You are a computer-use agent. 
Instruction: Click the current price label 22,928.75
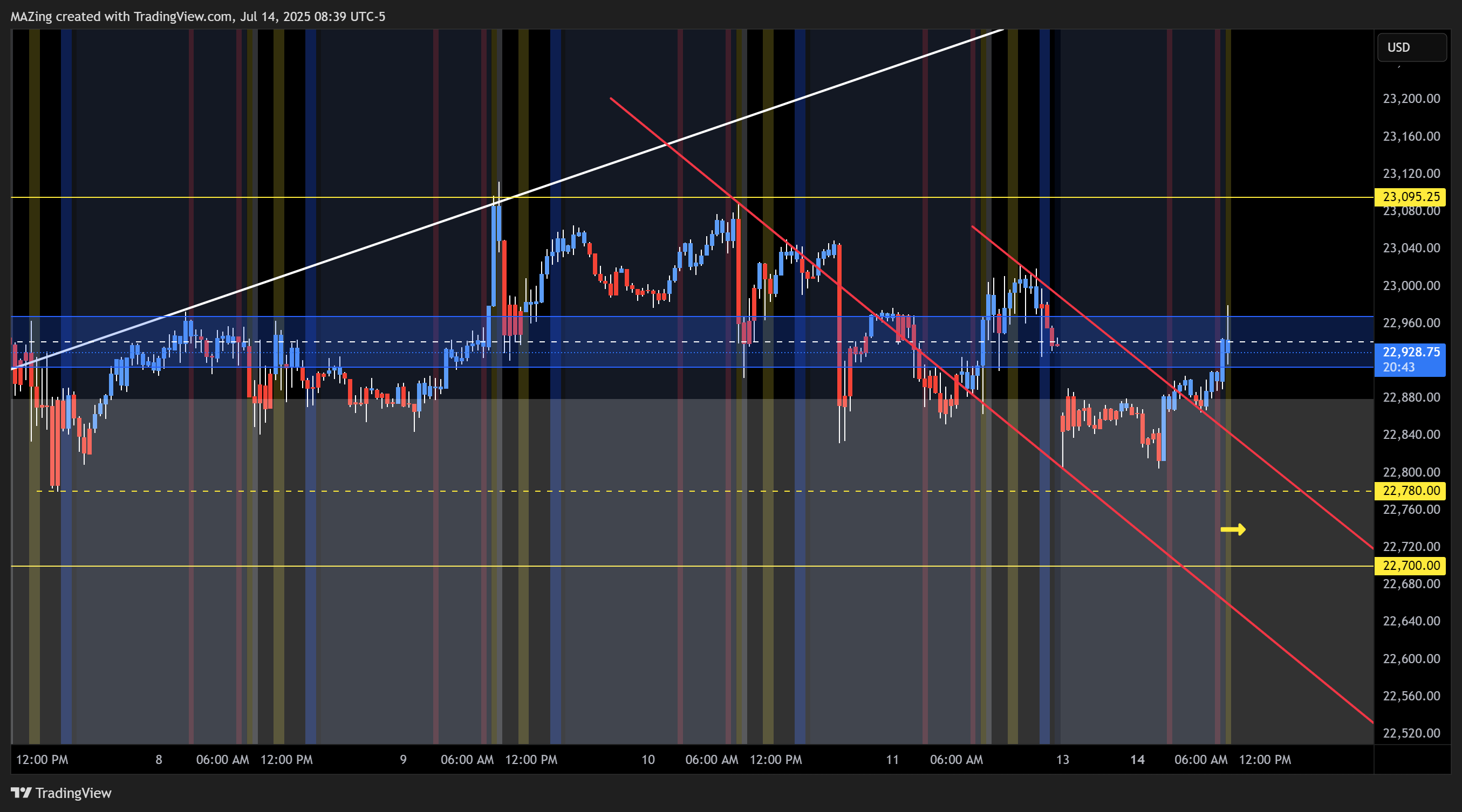point(1411,352)
